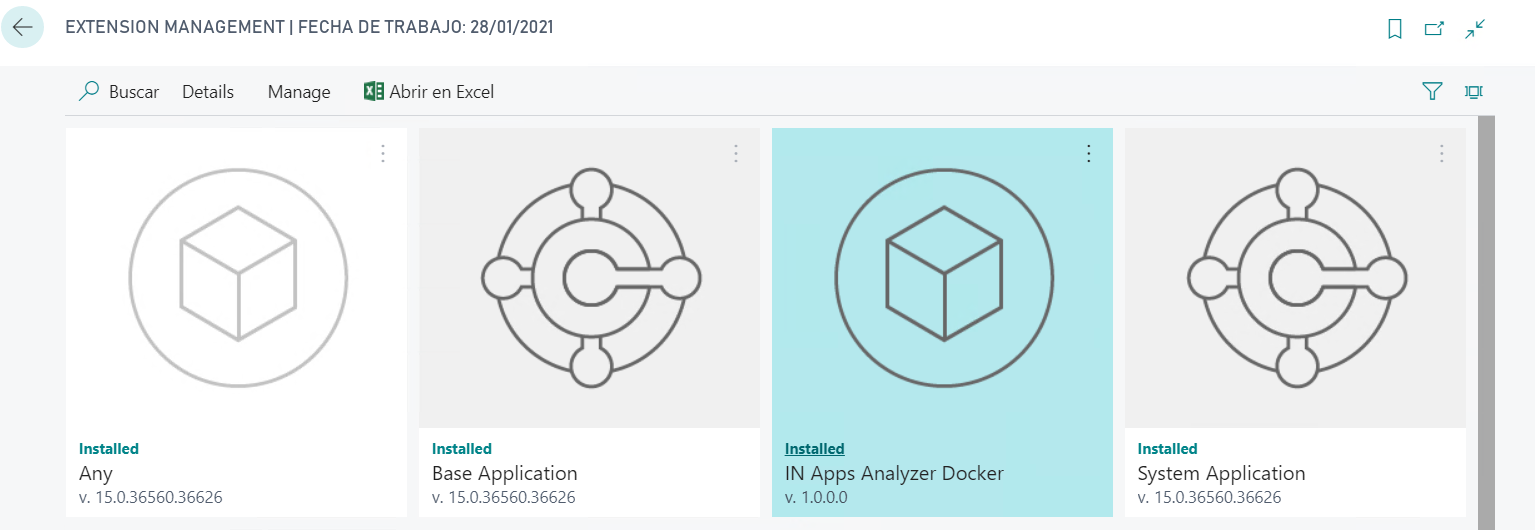This screenshot has width=1535, height=530.
Task: Collapse the page using the diagonal arrows icon
Action: pyautogui.click(x=1475, y=29)
